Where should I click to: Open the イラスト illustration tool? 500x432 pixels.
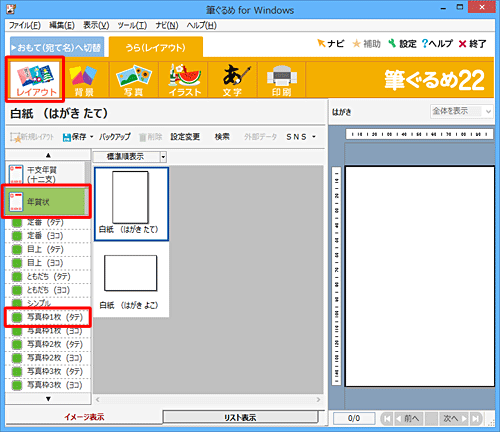click(184, 80)
